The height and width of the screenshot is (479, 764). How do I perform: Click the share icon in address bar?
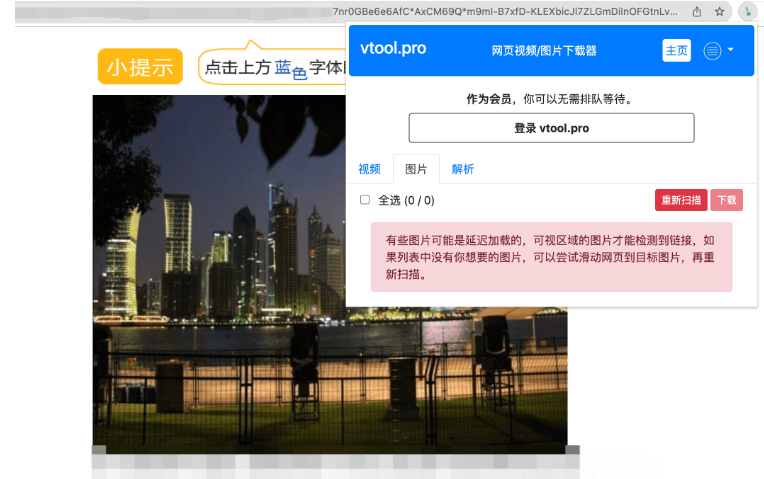[697, 11]
